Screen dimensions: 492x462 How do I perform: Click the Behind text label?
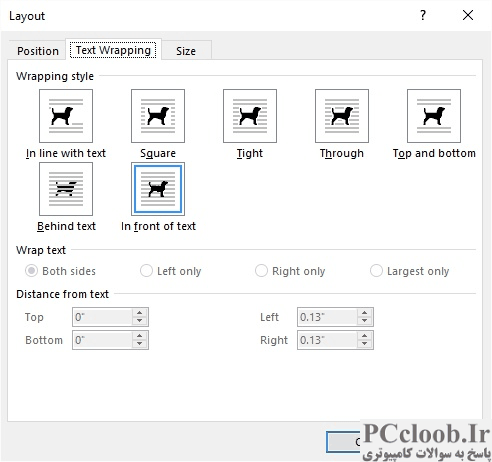coord(66,226)
